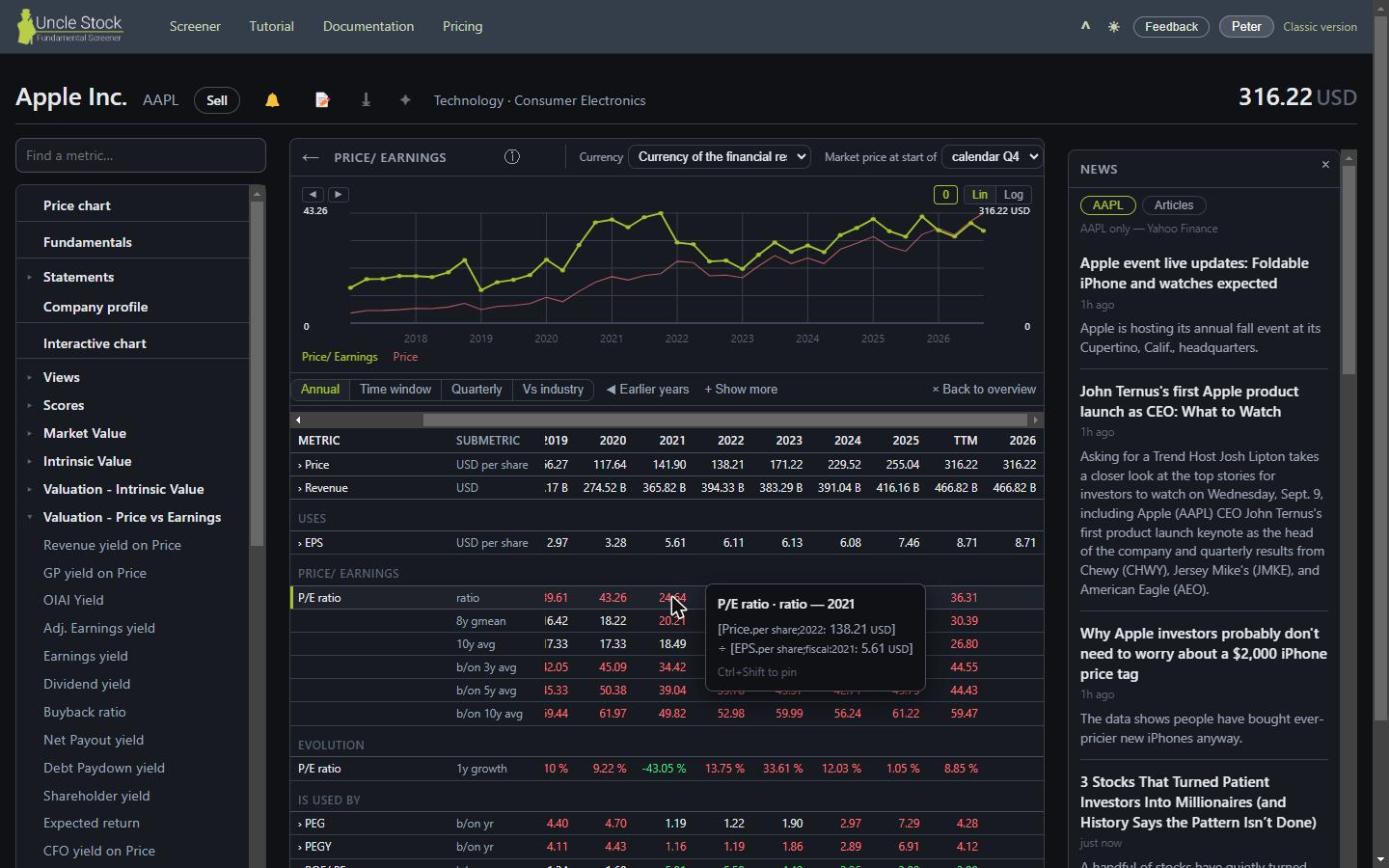Image resolution: width=1389 pixels, height=868 pixels.
Task: Switch chart to Log scale
Action: pyautogui.click(x=1013, y=195)
